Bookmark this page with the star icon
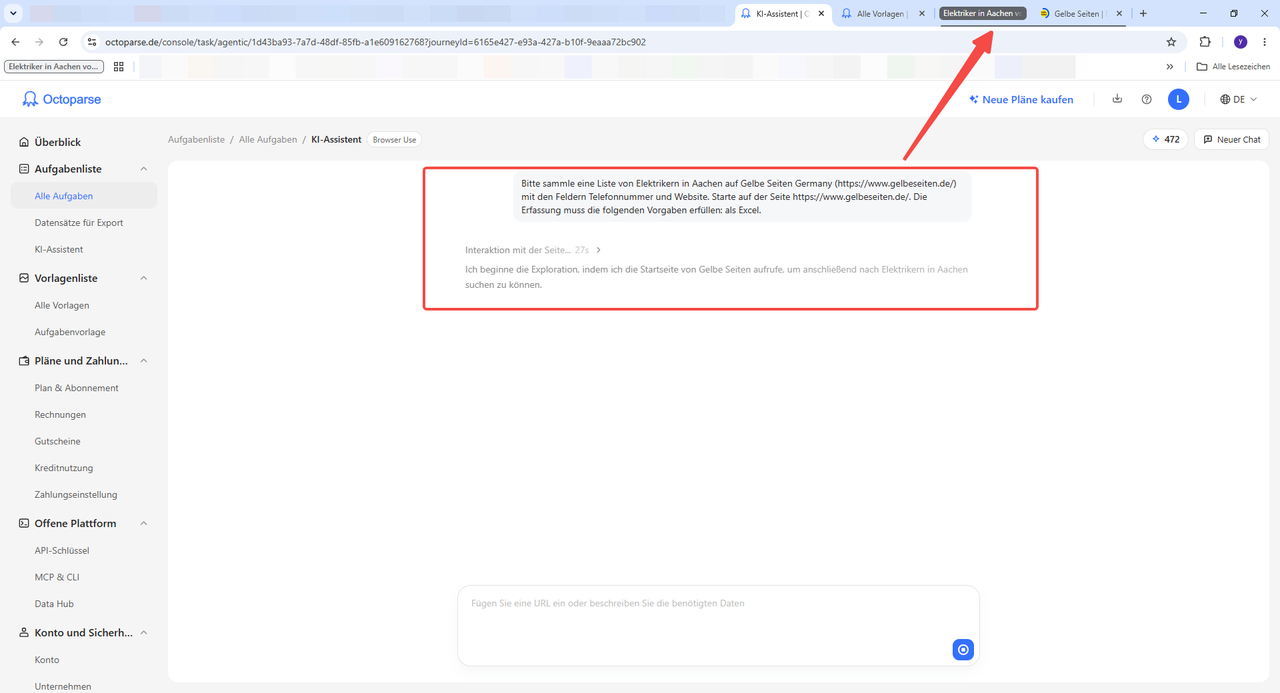Viewport: 1280px width, 693px height. pos(1171,42)
